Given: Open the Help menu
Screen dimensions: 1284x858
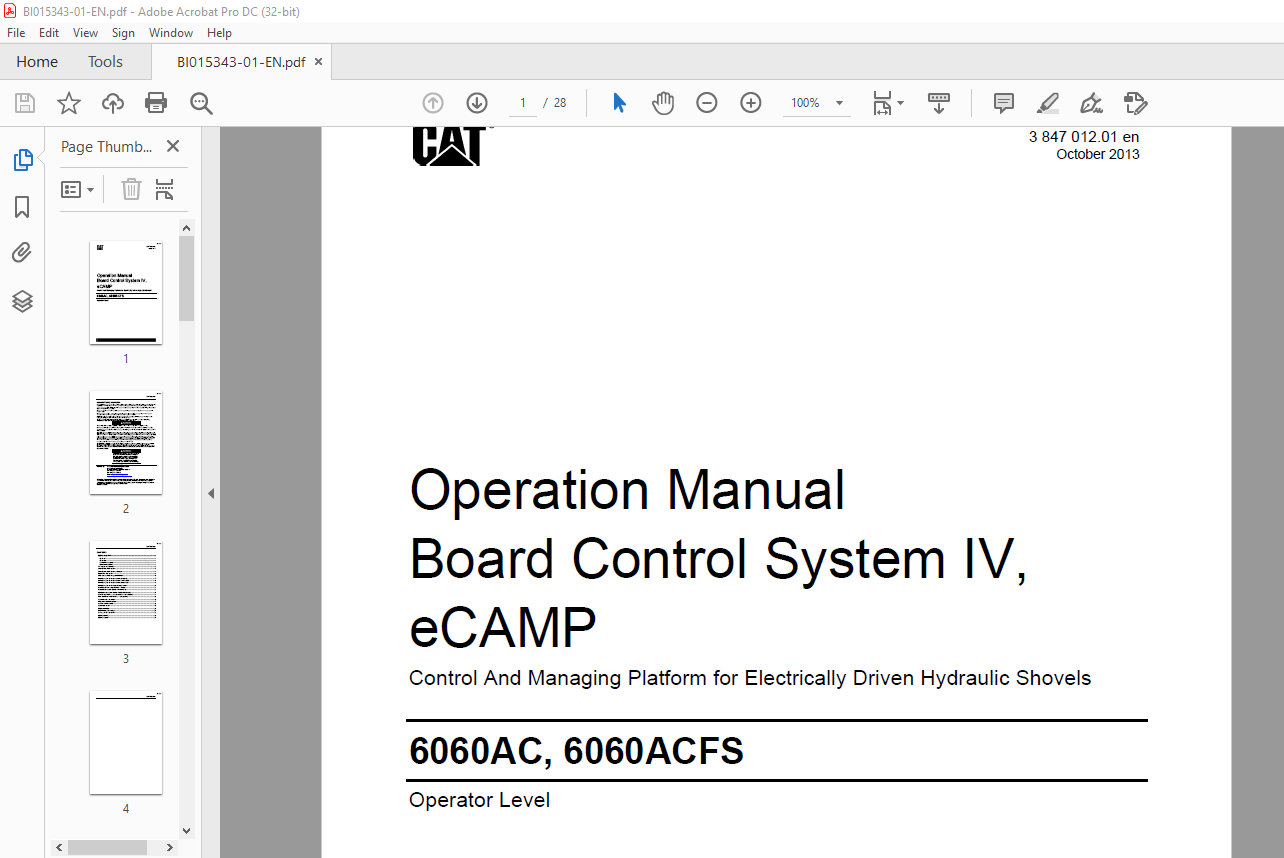Looking at the screenshot, I should pos(219,32).
